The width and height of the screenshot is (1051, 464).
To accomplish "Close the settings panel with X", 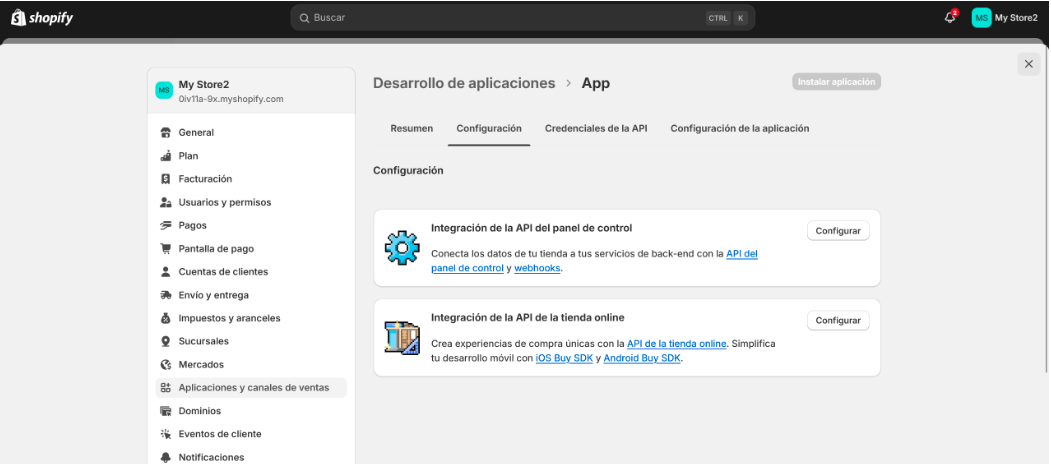I will point(1029,64).
